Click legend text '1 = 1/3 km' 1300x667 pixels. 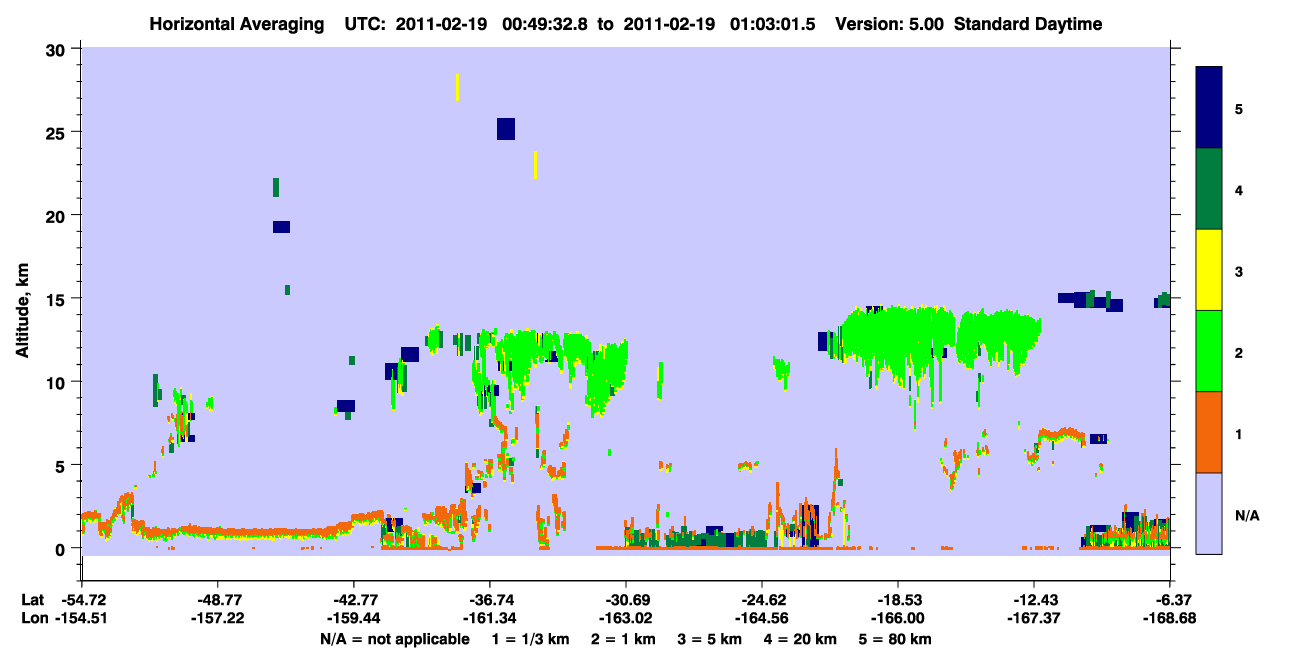(x=530, y=639)
